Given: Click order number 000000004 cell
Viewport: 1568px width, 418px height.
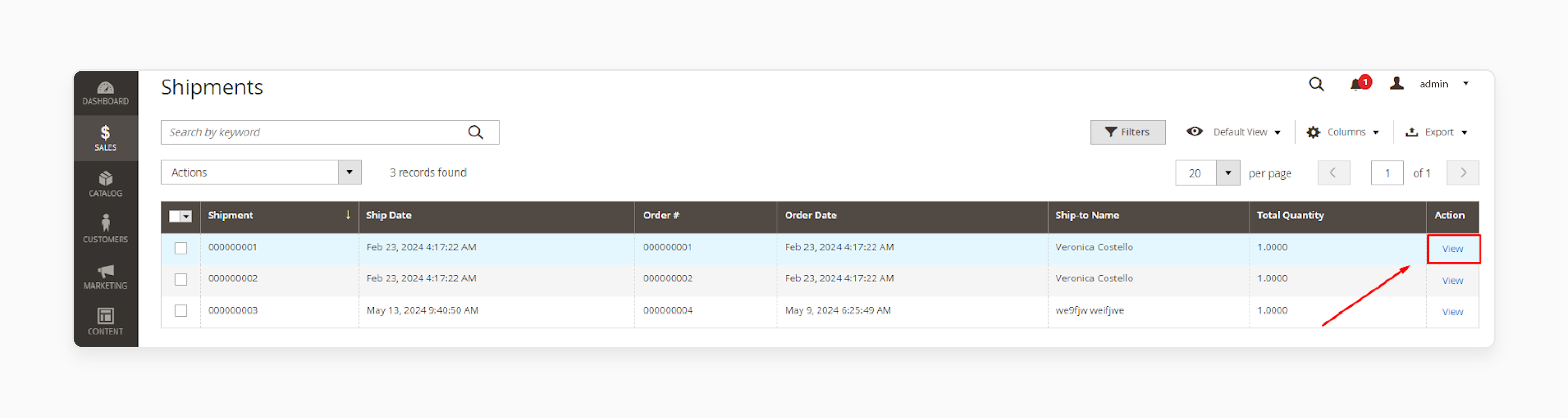Looking at the screenshot, I should pos(667,310).
